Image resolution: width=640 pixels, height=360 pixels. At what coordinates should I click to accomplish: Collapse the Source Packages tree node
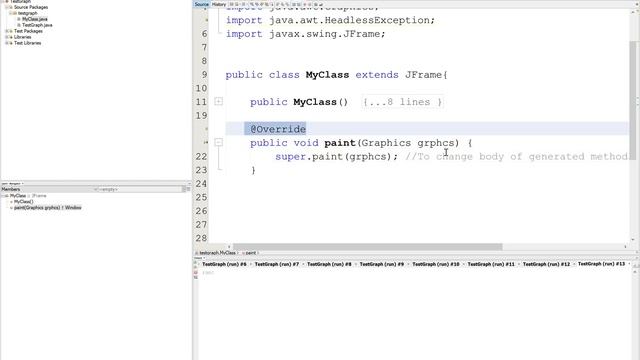pos(6,7)
